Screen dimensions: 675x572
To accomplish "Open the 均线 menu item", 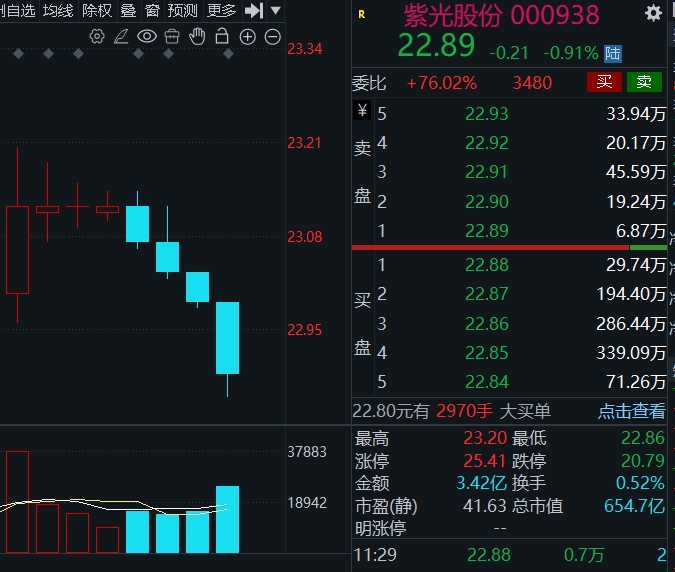I will [58, 10].
